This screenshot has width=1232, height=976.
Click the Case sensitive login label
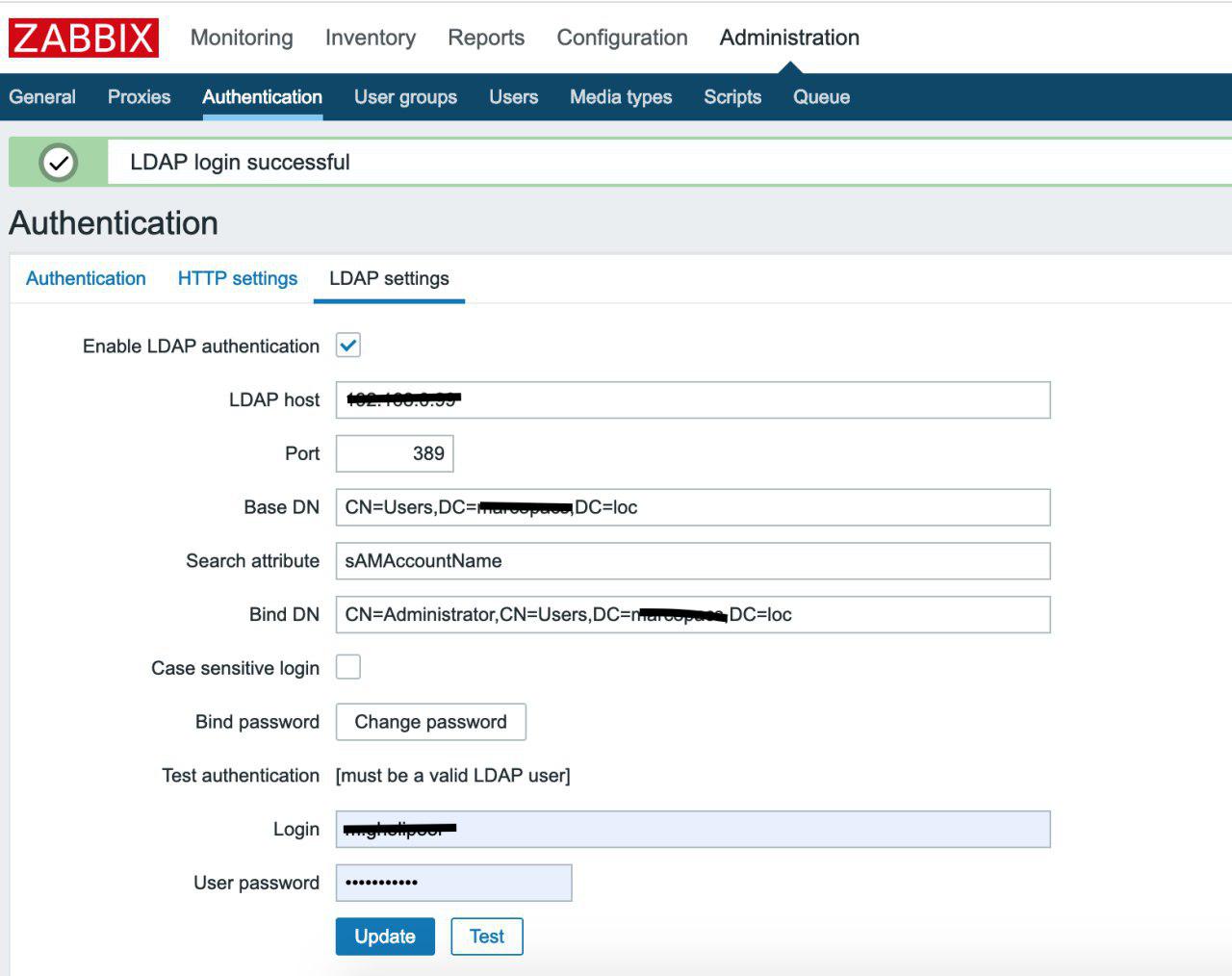pyautogui.click(x=235, y=668)
